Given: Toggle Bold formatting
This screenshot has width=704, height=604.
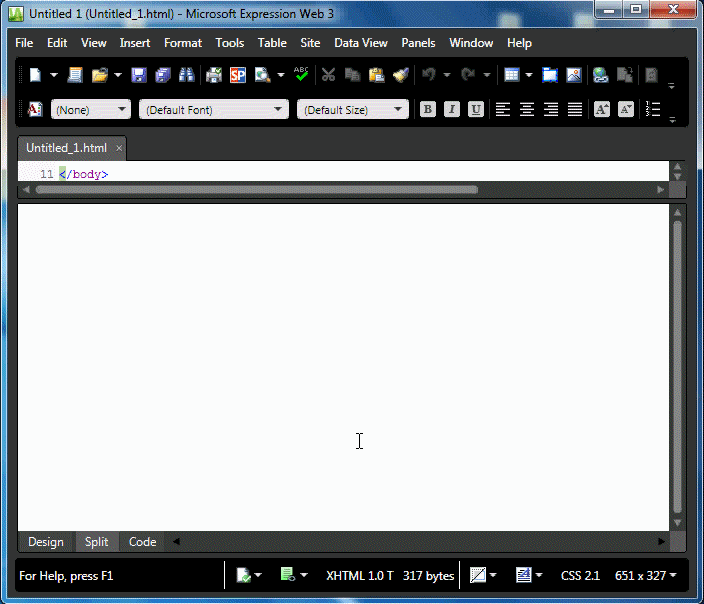Looking at the screenshot, I should (x=428, y=110).
